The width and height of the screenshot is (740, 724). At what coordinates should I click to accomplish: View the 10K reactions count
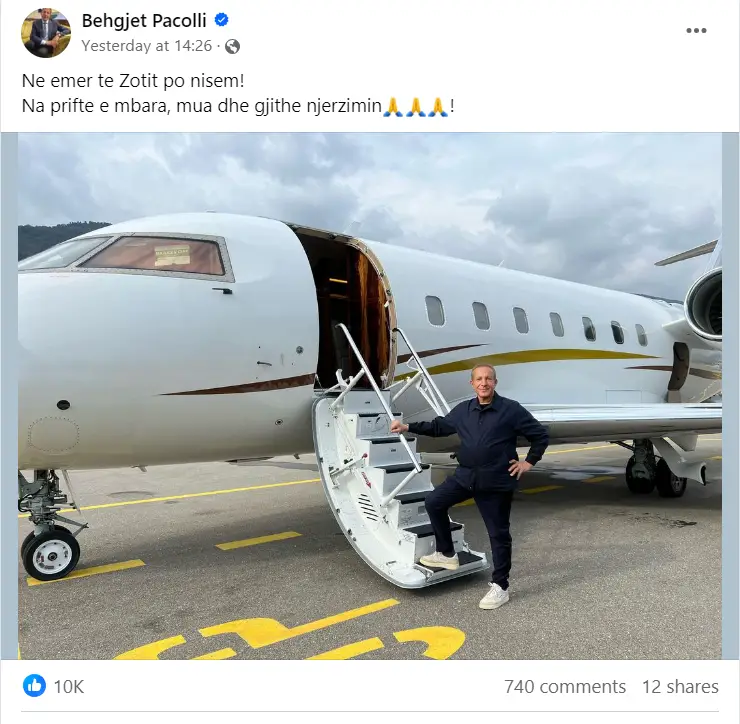click(69, 687)
